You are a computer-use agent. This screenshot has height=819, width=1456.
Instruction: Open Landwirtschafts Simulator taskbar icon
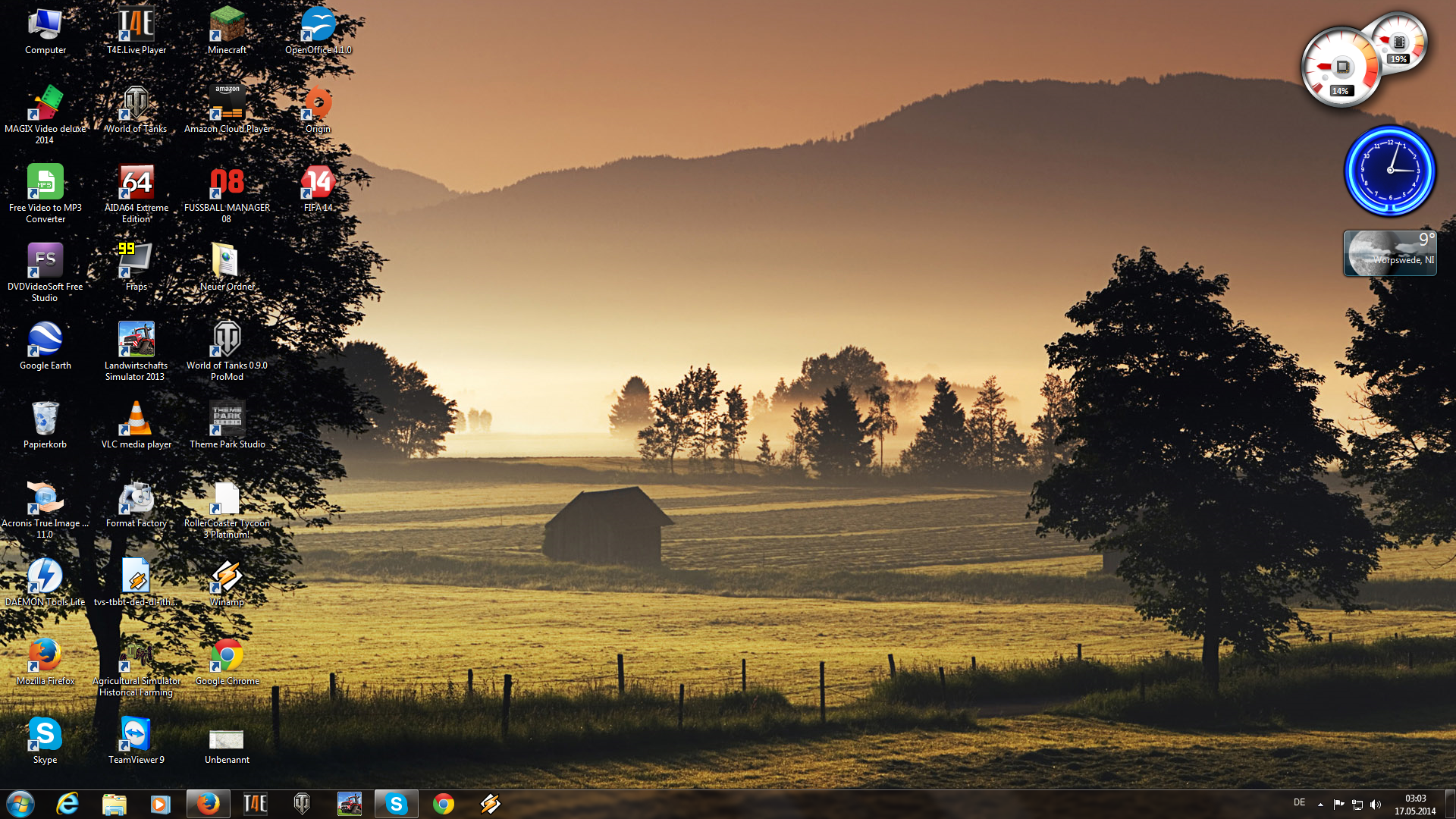point(349,804)
